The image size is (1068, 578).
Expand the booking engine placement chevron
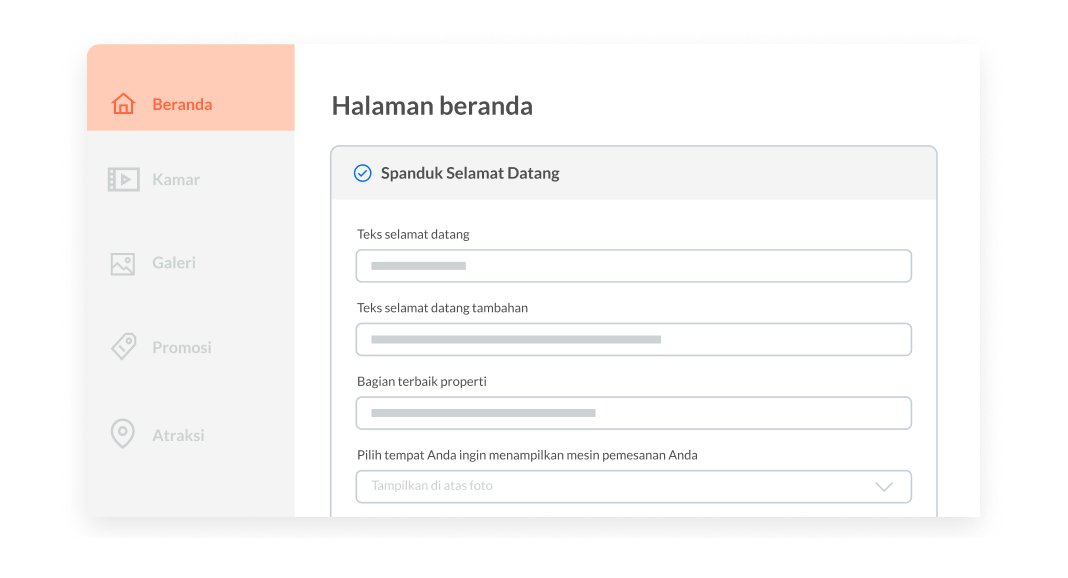pyautogui.click(x=884, y=487)
